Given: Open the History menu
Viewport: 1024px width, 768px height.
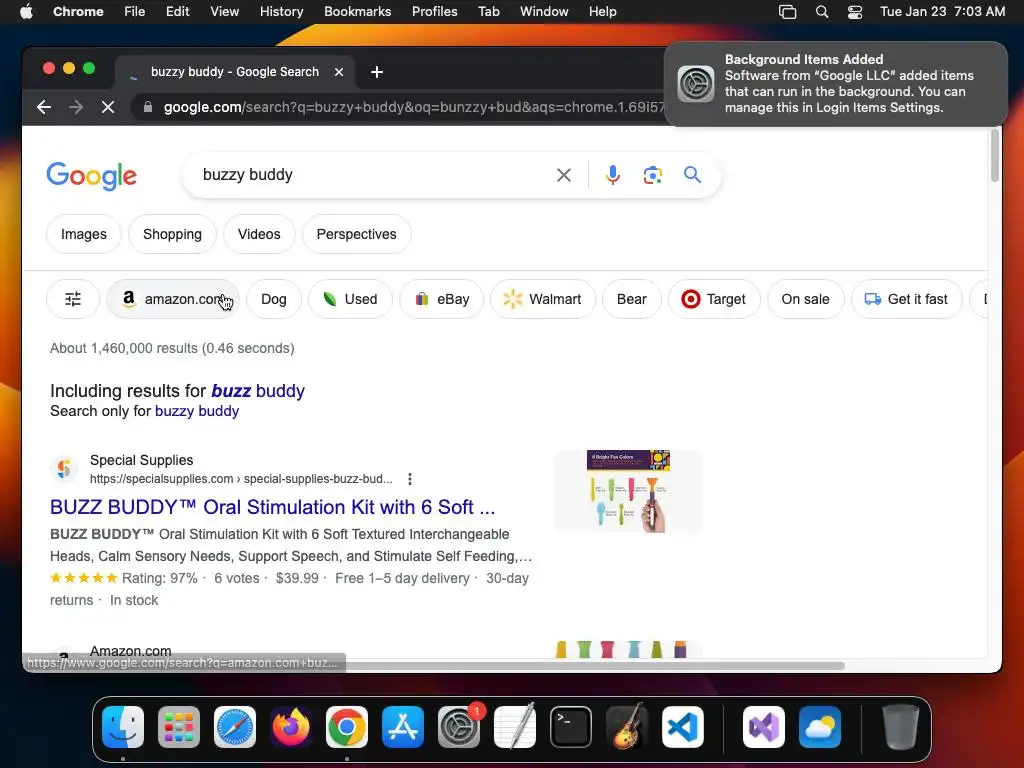Looking at the screenshot, I should click(281, 12).
